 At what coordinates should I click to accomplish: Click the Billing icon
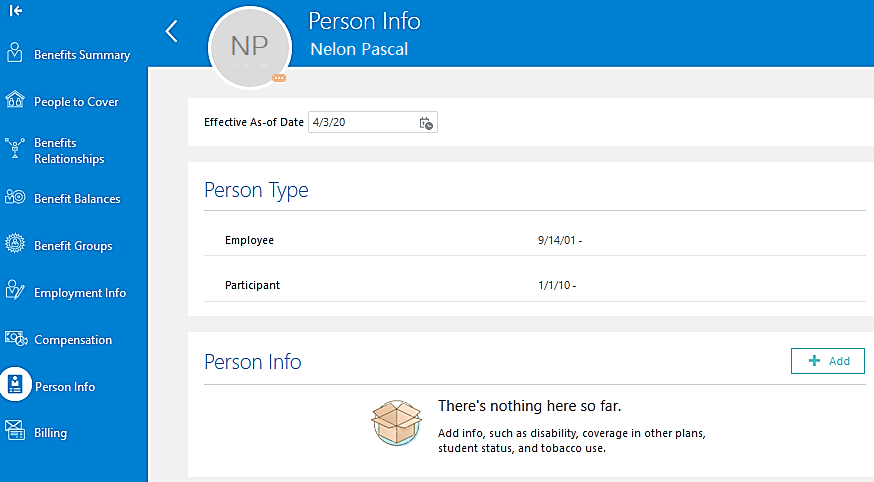point(14,430)
